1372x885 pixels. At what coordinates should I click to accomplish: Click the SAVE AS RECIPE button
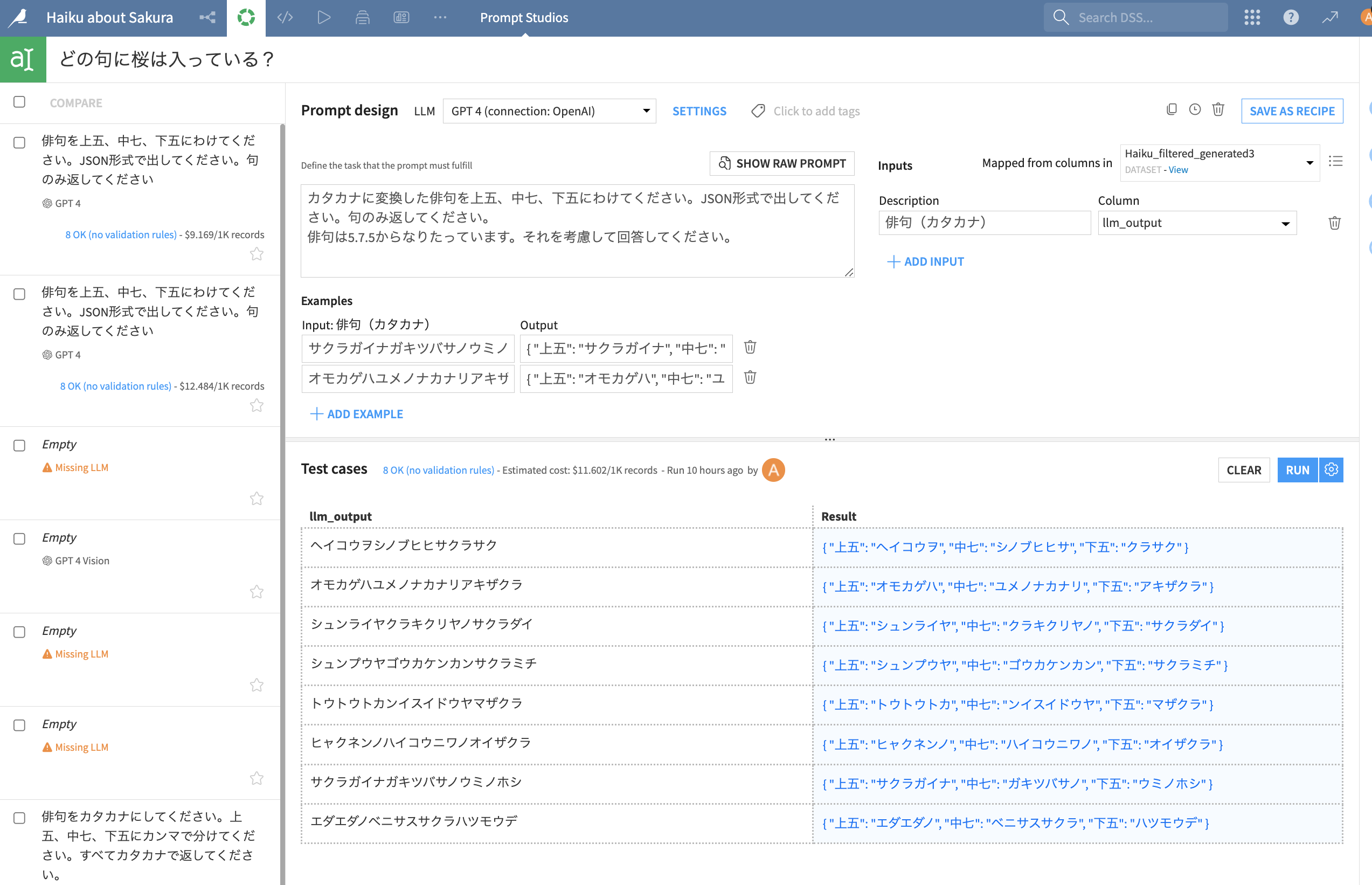tap(1292, 111)
